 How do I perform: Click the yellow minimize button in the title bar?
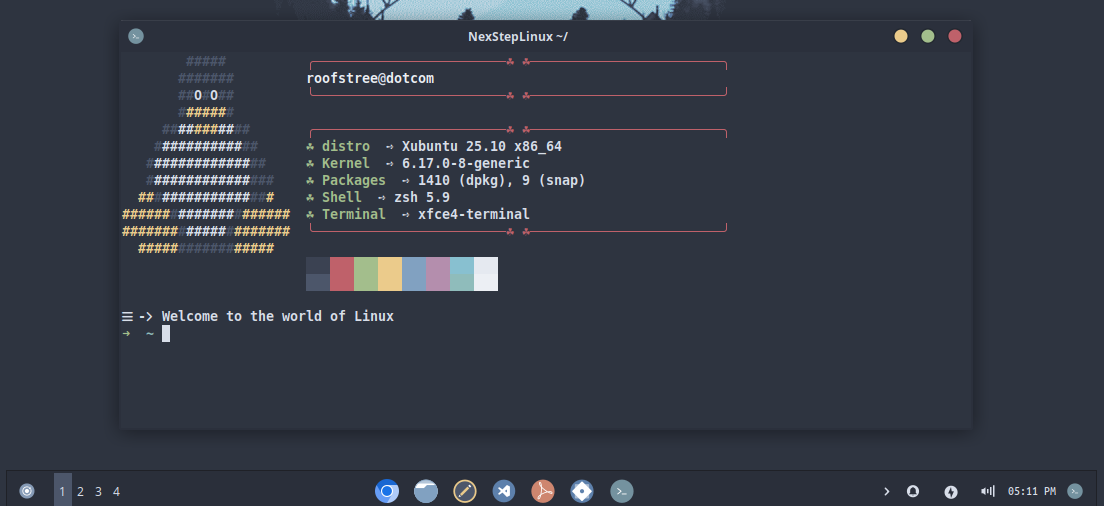(x=901, y=36)
